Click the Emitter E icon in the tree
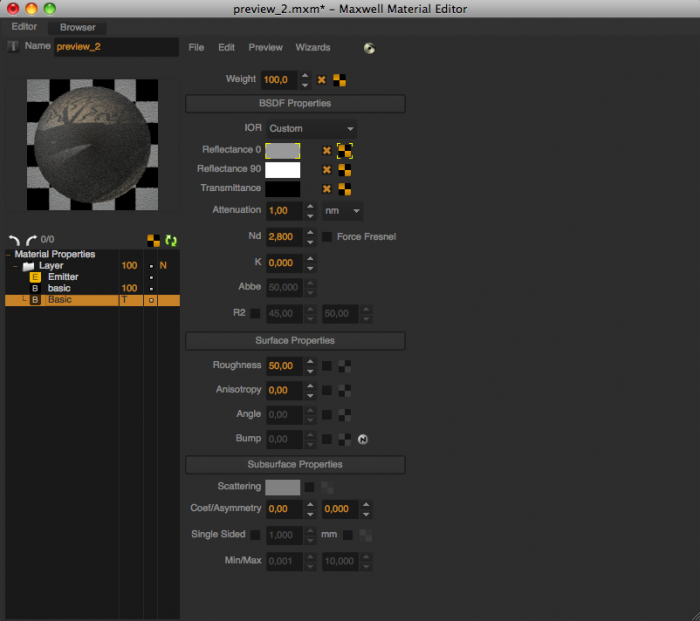 point(35,277)
